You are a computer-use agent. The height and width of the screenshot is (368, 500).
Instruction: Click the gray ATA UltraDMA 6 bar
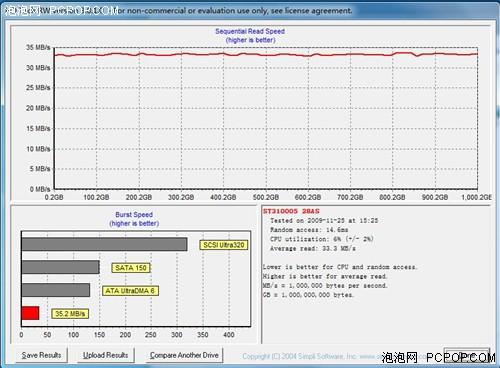(x=56, y=290)
